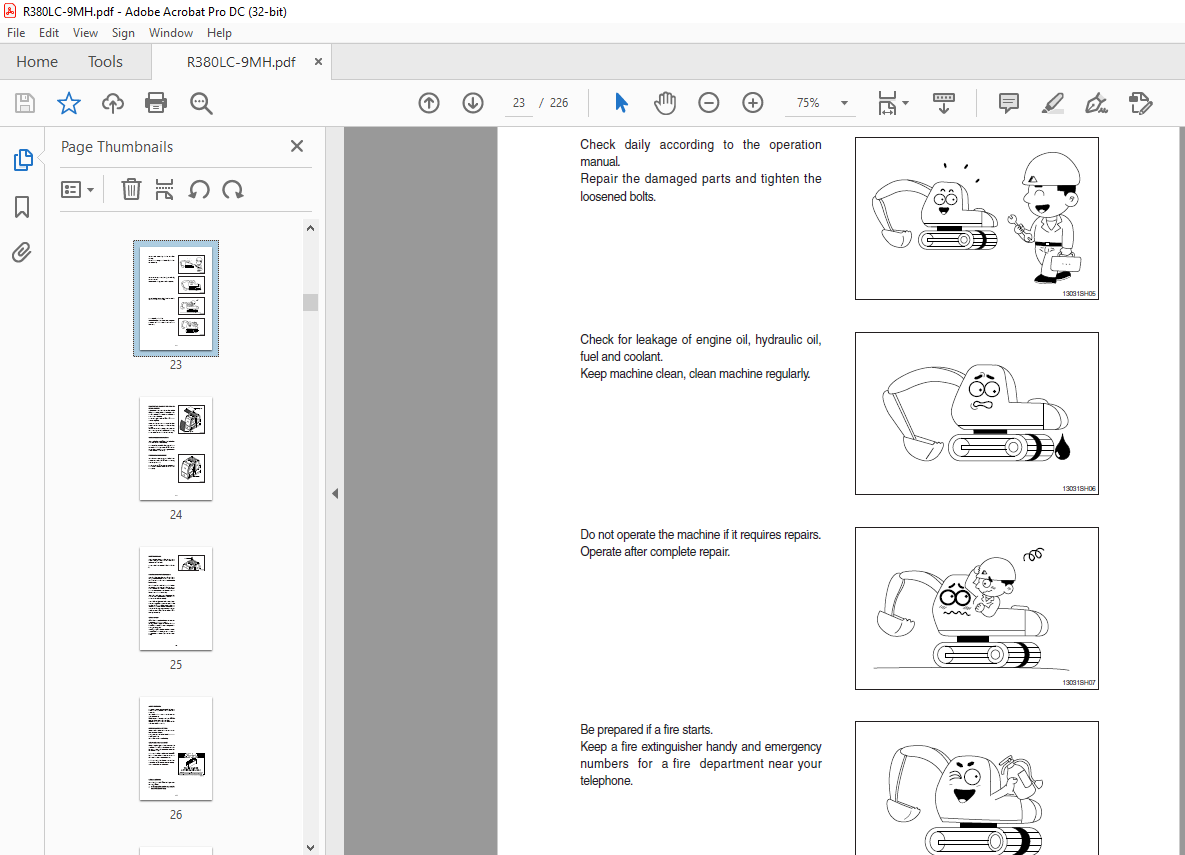Switch to the Tools tab
Screen dimensions: 1185x855
point(105,62)
